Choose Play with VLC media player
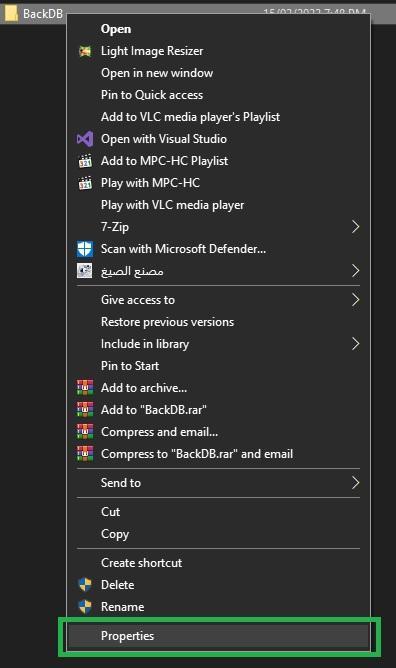The height and width of the screenshot is (668, 396). pyautogui.click(x=218, y=205)
